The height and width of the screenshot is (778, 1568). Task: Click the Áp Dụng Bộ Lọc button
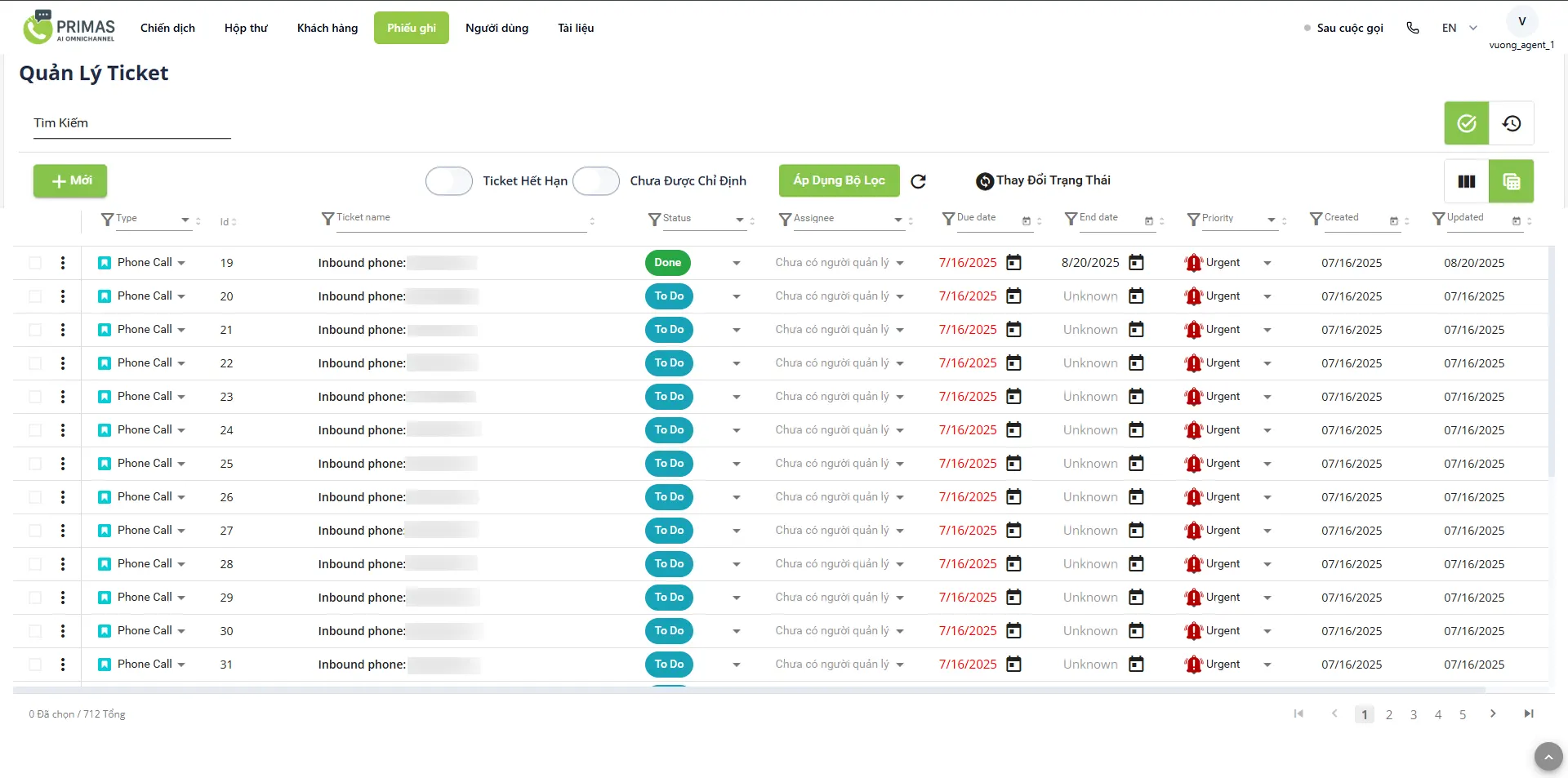coord(839,180)
